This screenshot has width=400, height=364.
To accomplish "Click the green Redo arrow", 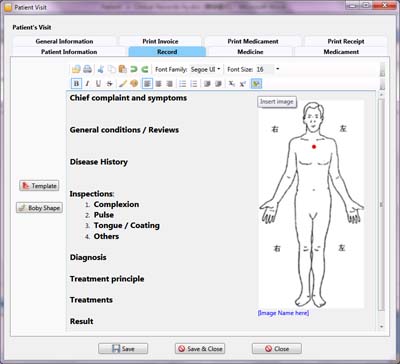I will (x=145, y=69).
